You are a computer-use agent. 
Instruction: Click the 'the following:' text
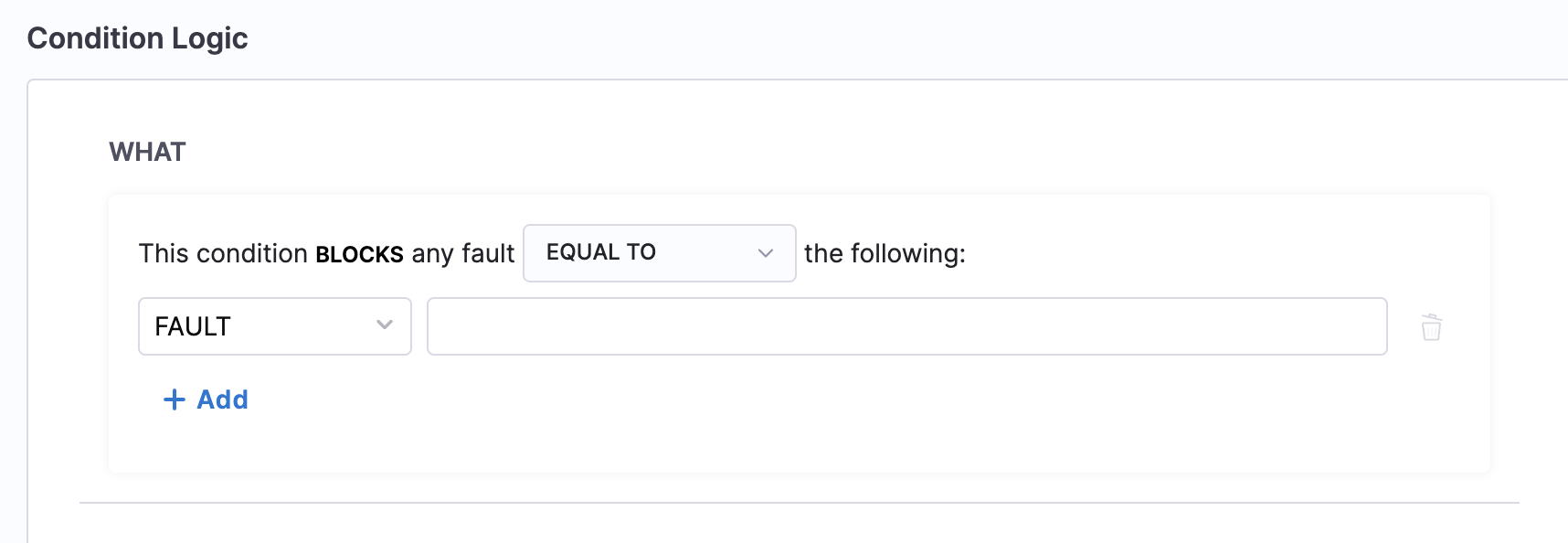point(884,253)
